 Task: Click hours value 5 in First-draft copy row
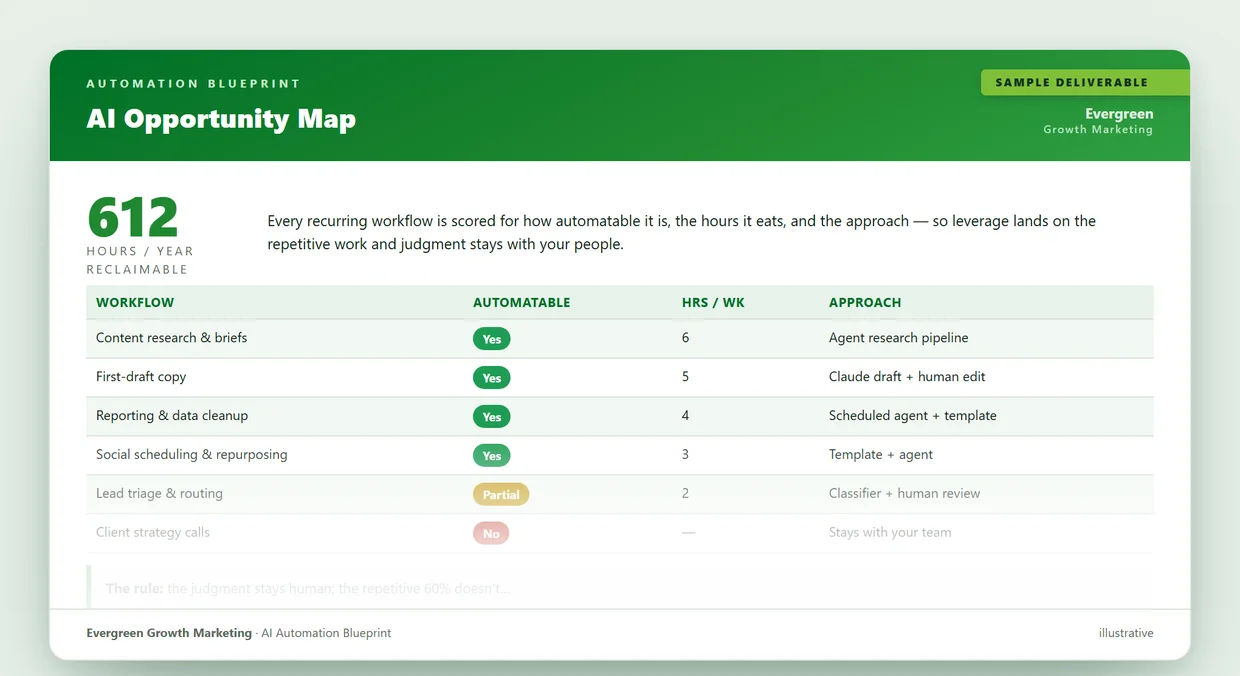coord(685,377)
